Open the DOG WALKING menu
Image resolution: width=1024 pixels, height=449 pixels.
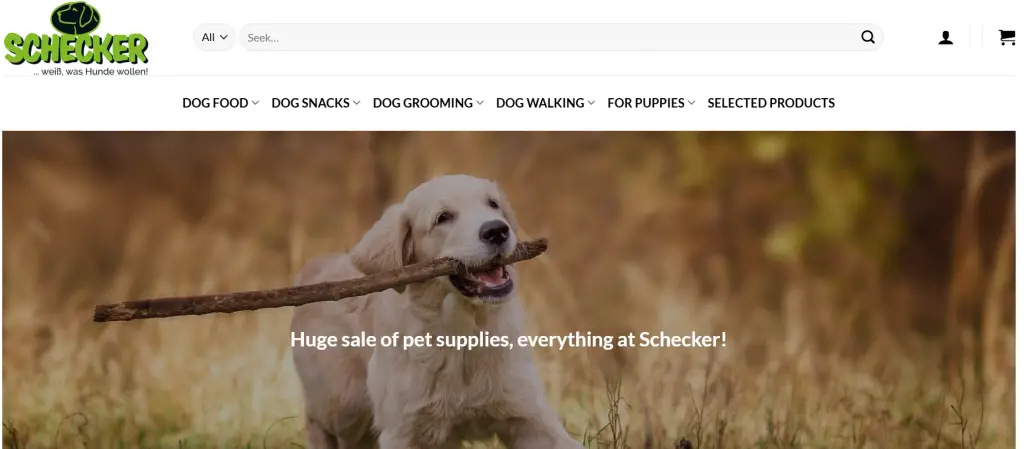pos(546,103)
